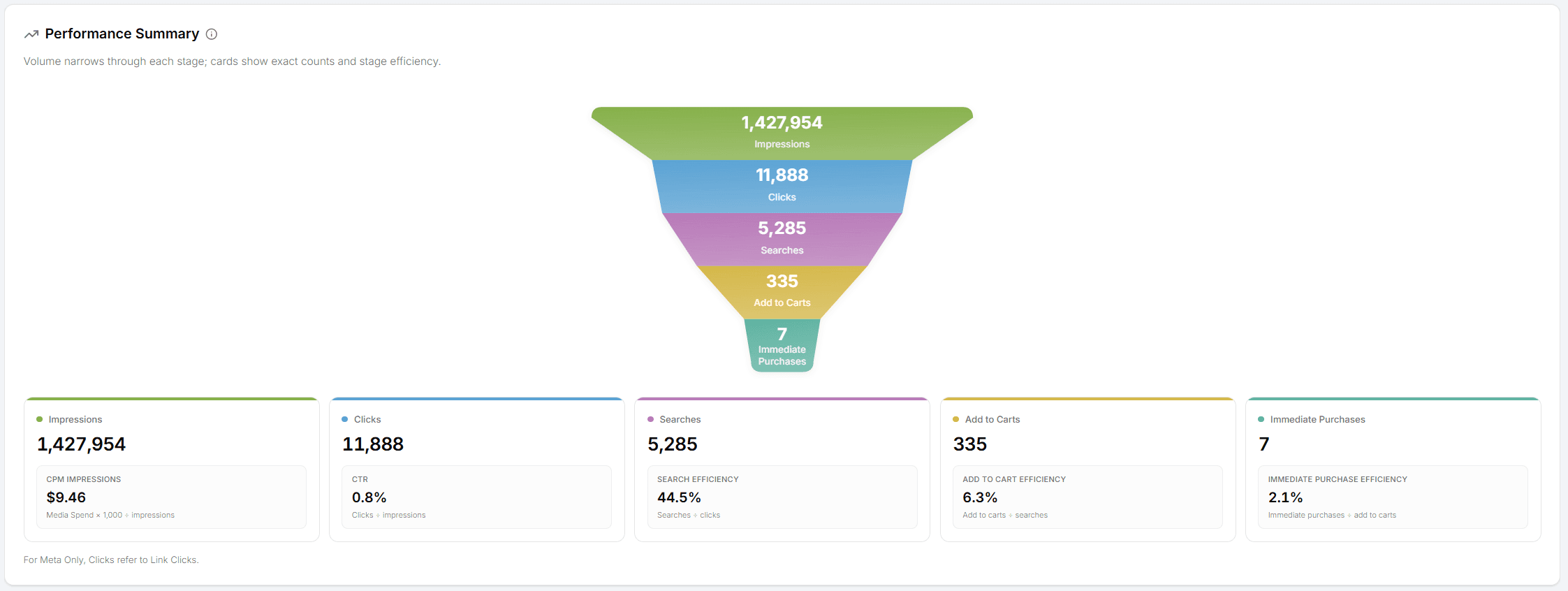Click the Clicks card title label
The width and height of the screenshot is (1568, 591).
pos(367,419)
